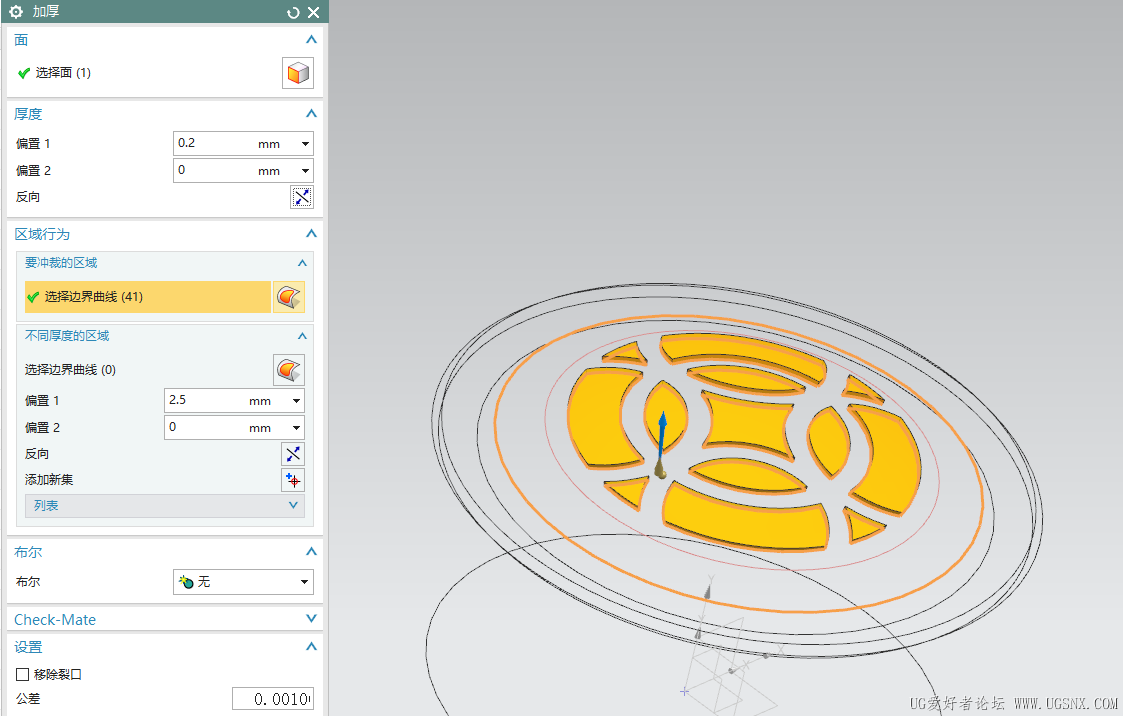Open the 布尔 type dropdown
1123x716 pixels.
(x=304, y=581)
